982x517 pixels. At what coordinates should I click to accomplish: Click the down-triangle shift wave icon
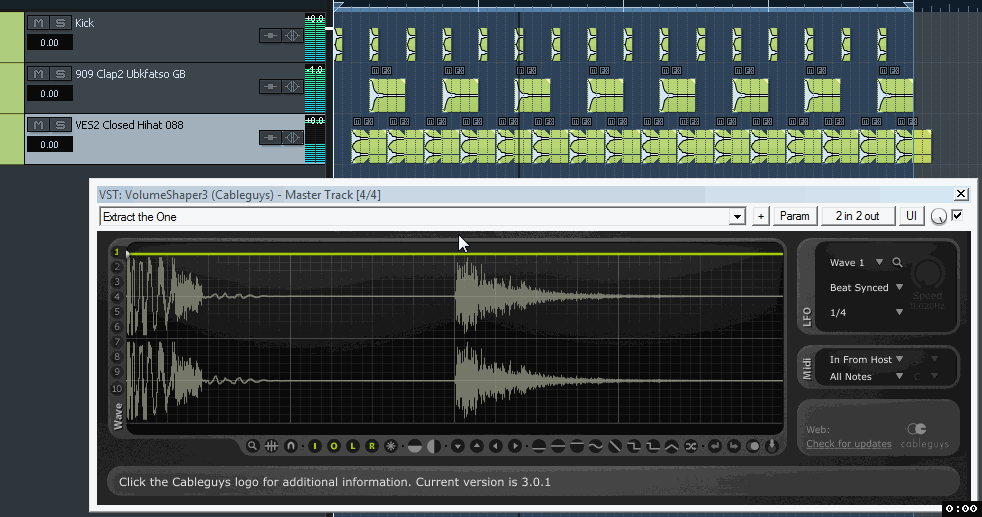coord(458,446)
